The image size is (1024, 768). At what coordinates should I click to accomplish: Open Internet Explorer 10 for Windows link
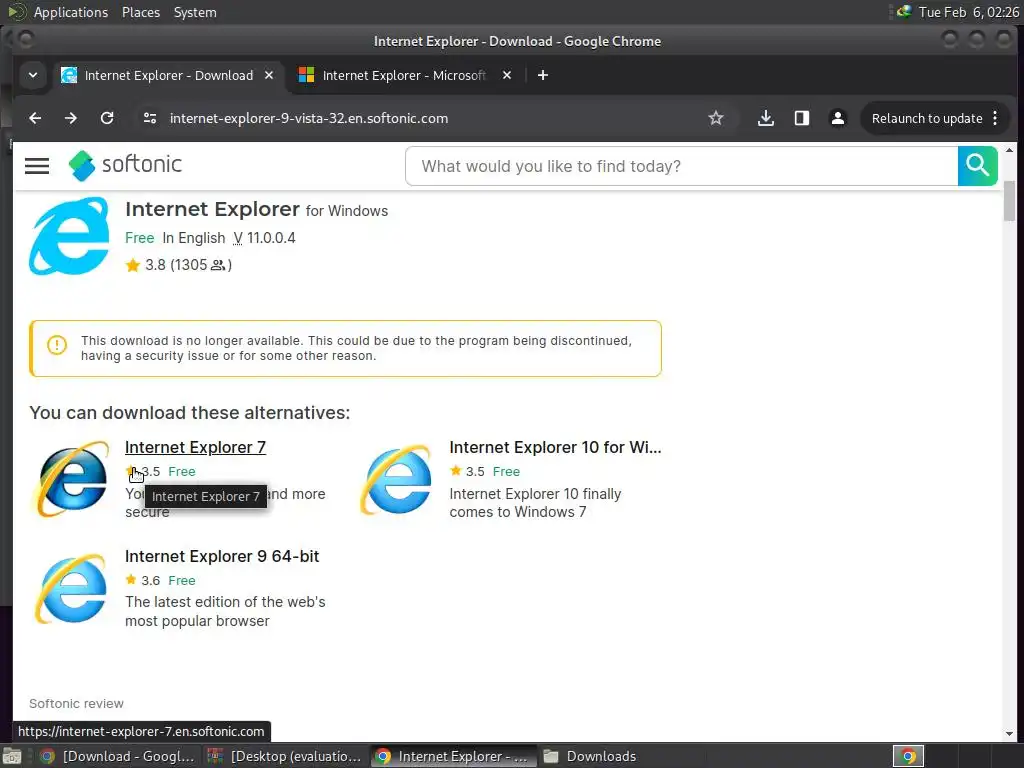tap(555, 447)
